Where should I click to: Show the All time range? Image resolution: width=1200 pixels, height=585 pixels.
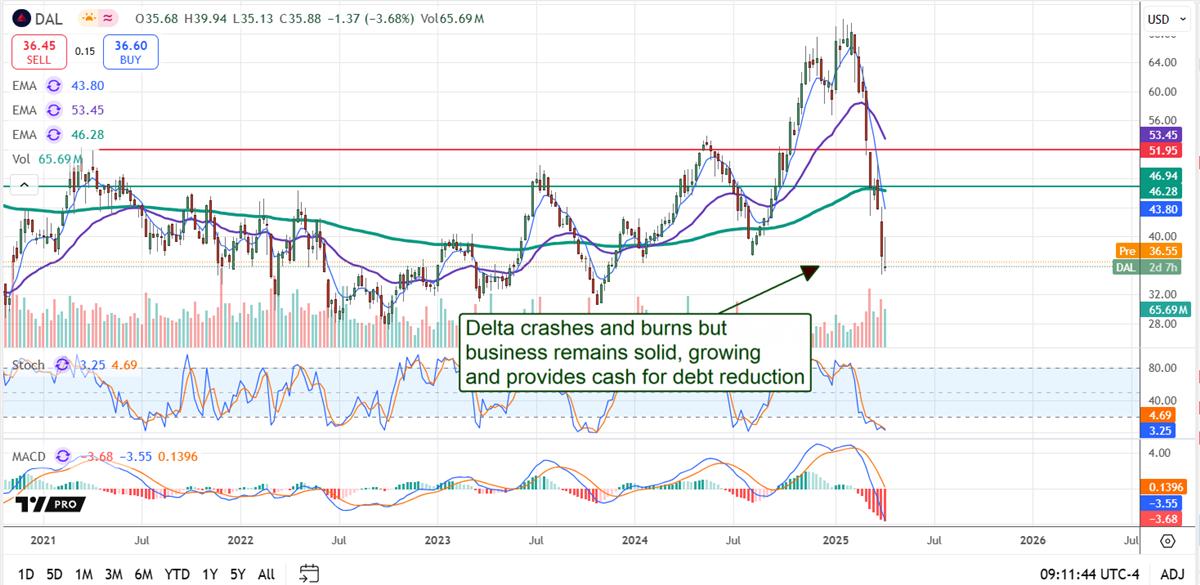click(x=266, y=574)
